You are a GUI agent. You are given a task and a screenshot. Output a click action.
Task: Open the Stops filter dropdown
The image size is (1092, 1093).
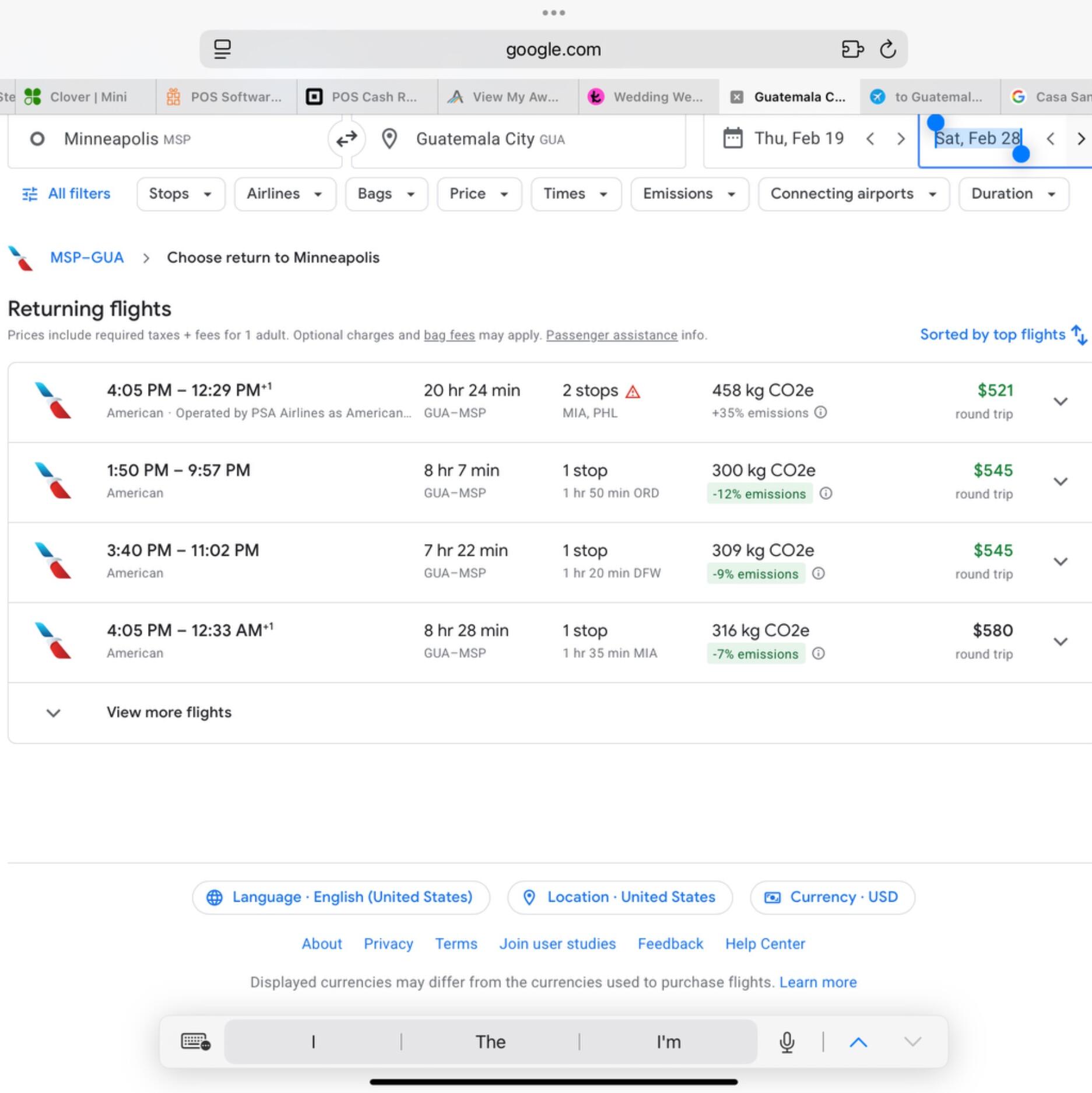tap(181, 194)
